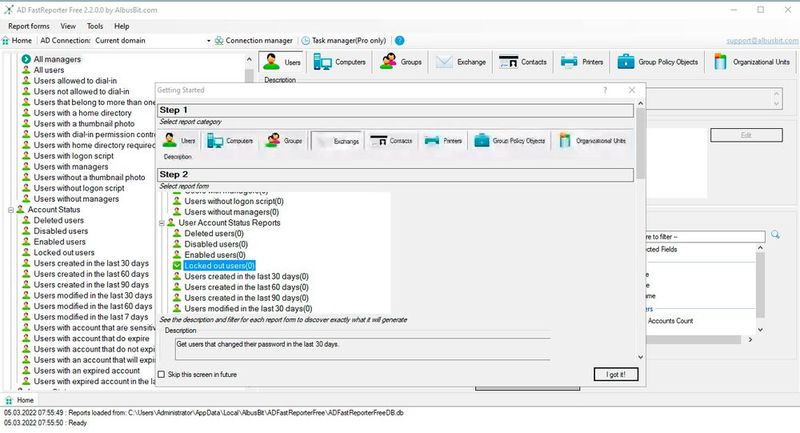Collapse the Account Status tree node
800x433 pixels.
[x=11, y=210]
